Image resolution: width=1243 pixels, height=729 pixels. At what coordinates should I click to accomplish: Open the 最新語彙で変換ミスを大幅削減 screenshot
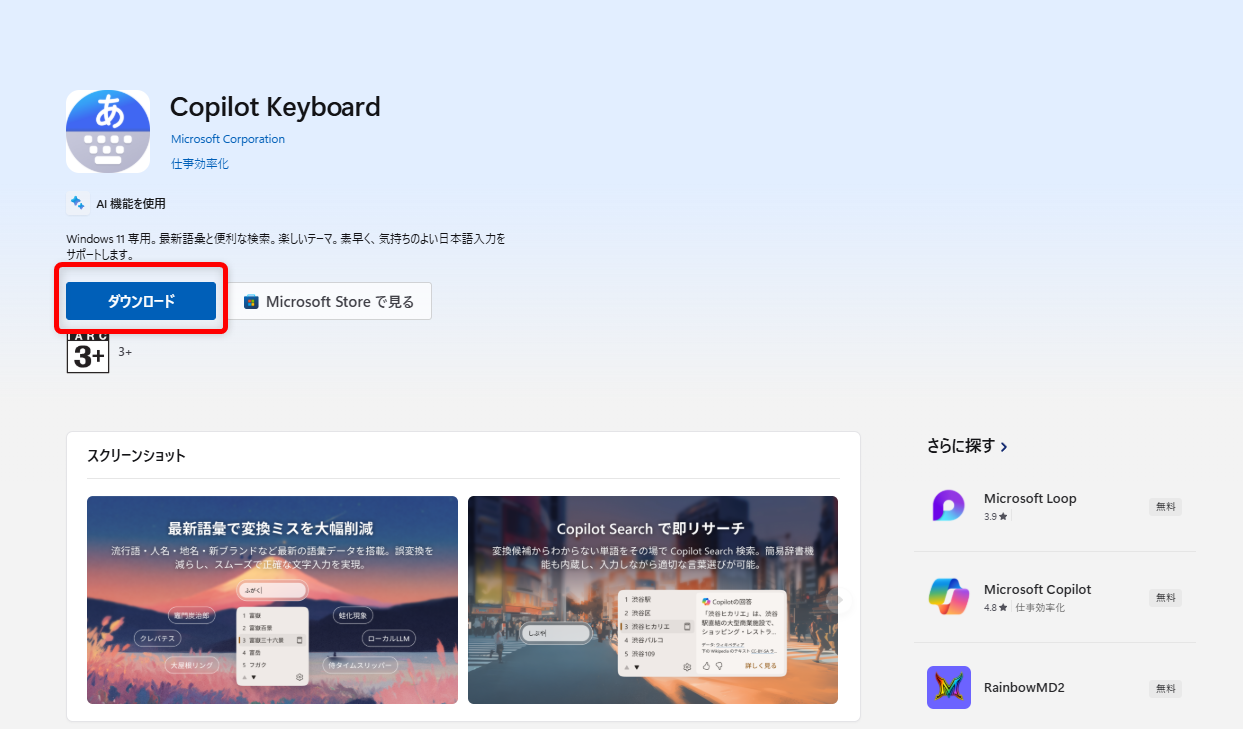coord(272,600)
